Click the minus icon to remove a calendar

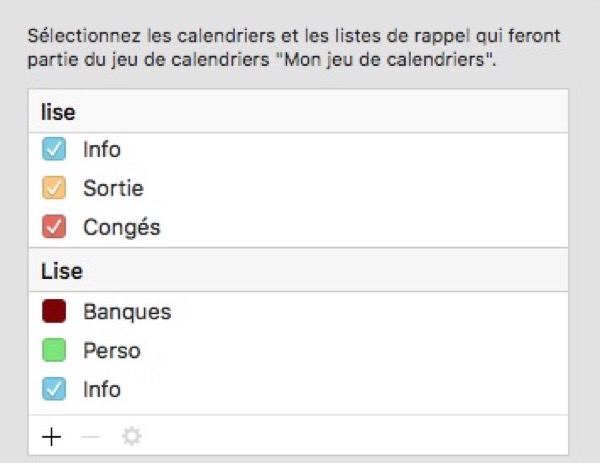(90, 436)
